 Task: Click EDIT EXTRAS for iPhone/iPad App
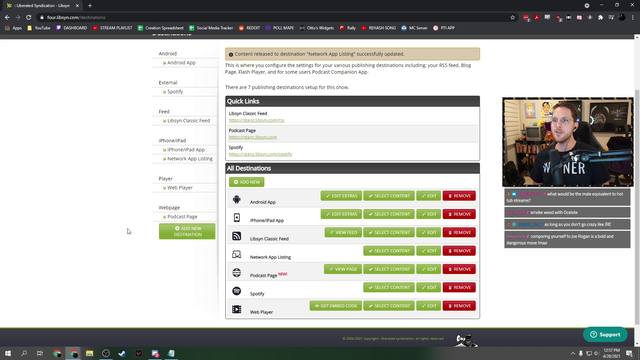click(341, 214)
